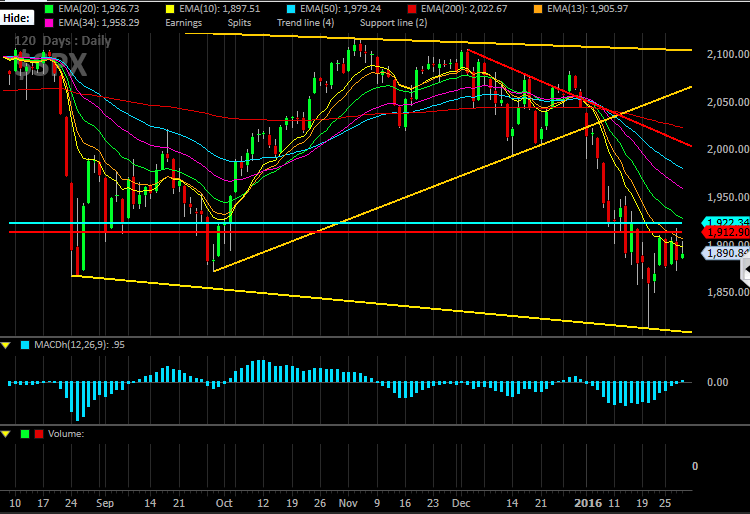Viewport: 750px width, 514px height.
Task: Click the 1,950.00 price axis label
Action: coord(728,197)
